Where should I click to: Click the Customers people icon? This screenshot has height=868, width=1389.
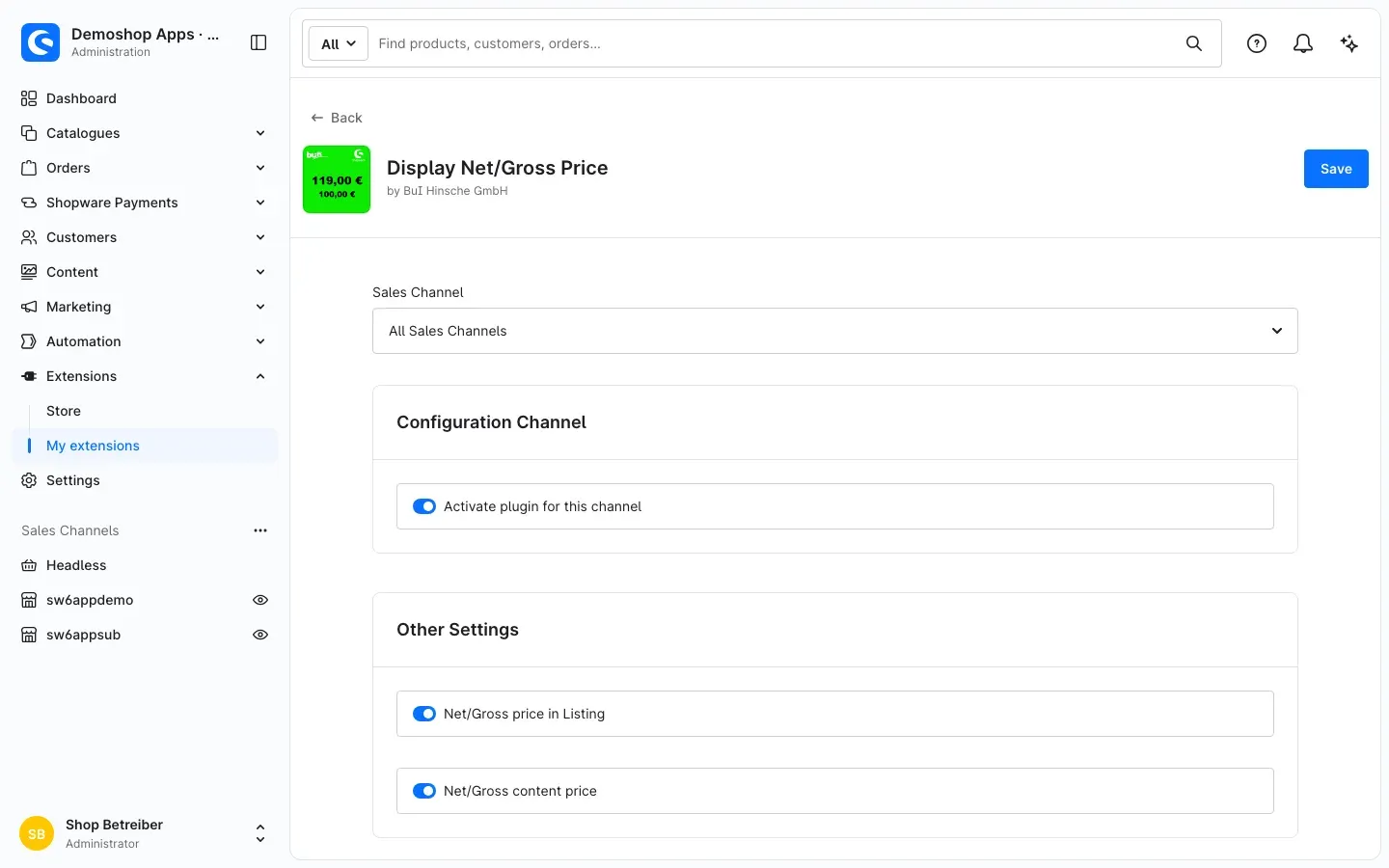click(29, 237)
